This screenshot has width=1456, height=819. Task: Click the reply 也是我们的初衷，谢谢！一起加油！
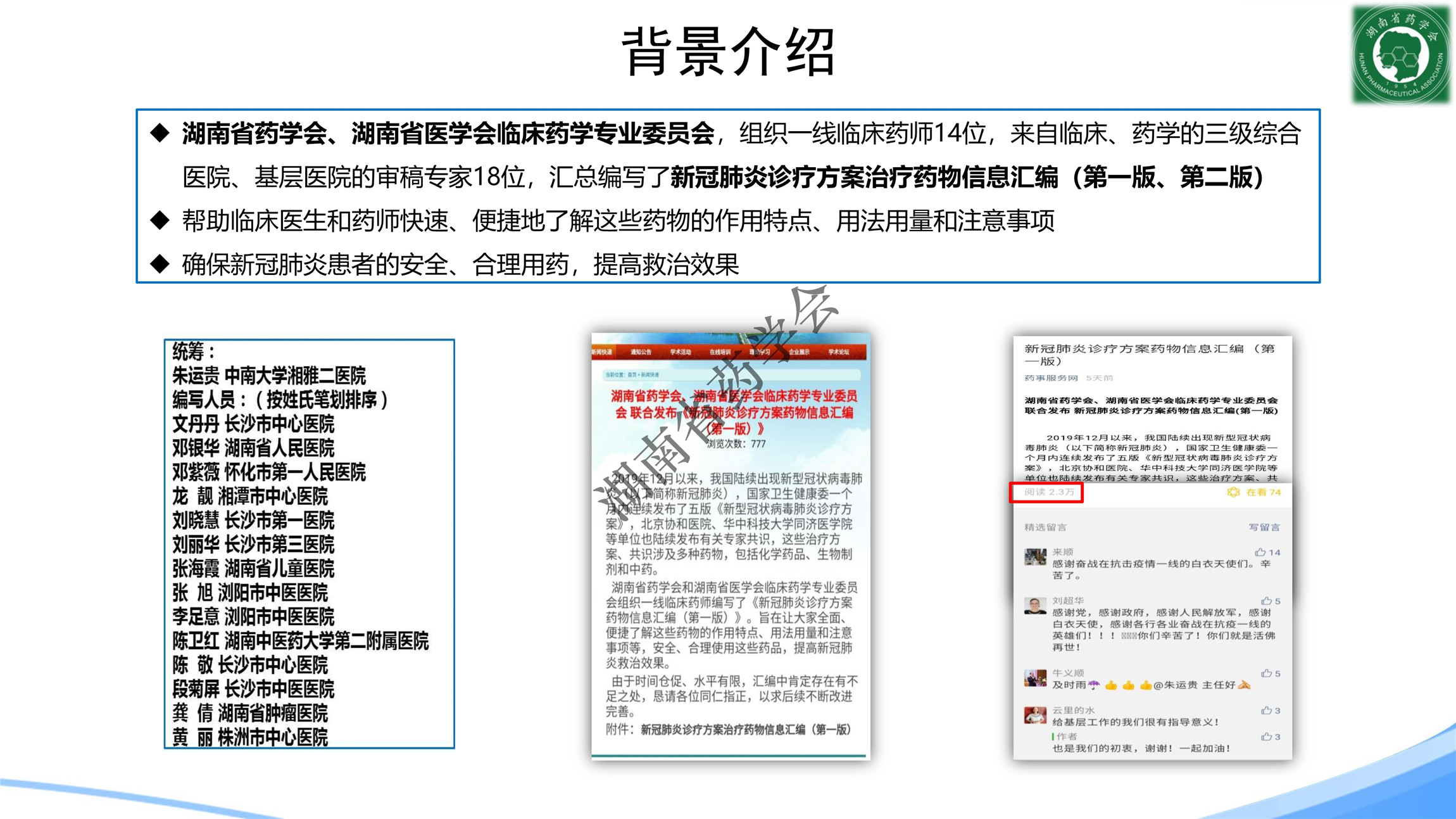pyautogui.click(x=1142, y=748)
